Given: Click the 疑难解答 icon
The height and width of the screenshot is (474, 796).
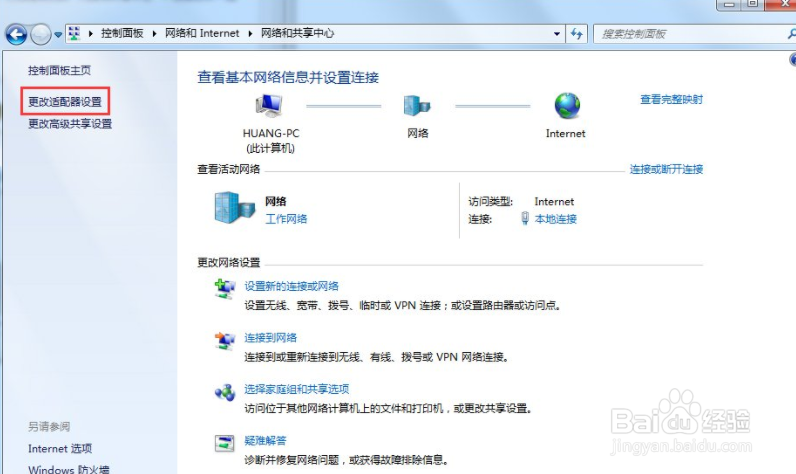Looking at the screenshot, I should click(224, 444).
